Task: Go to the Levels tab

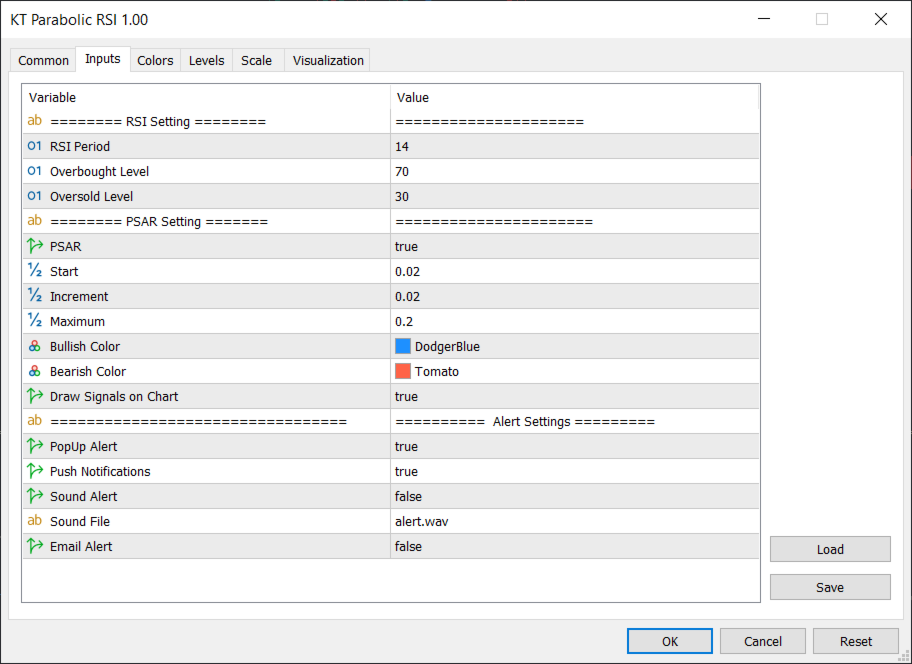Action: click(x=206, y=60)
